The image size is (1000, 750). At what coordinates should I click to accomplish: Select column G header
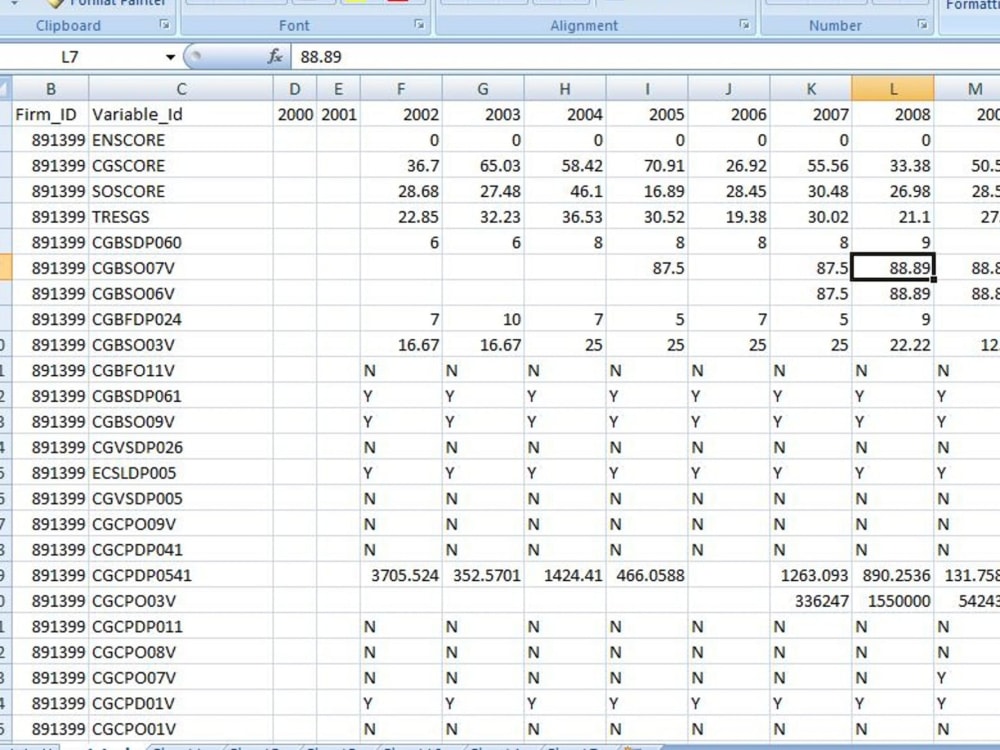pyautogui.click(x=483, y=89)
